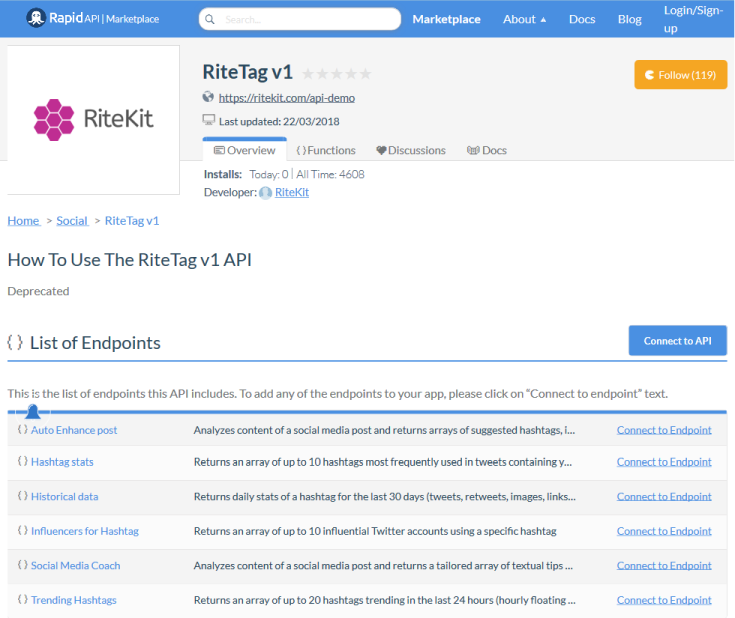Image resolution: width=735 pixels, height=618 pixels.
Task: Open the RiteKit developer profile link
Action: click(292, 192)
